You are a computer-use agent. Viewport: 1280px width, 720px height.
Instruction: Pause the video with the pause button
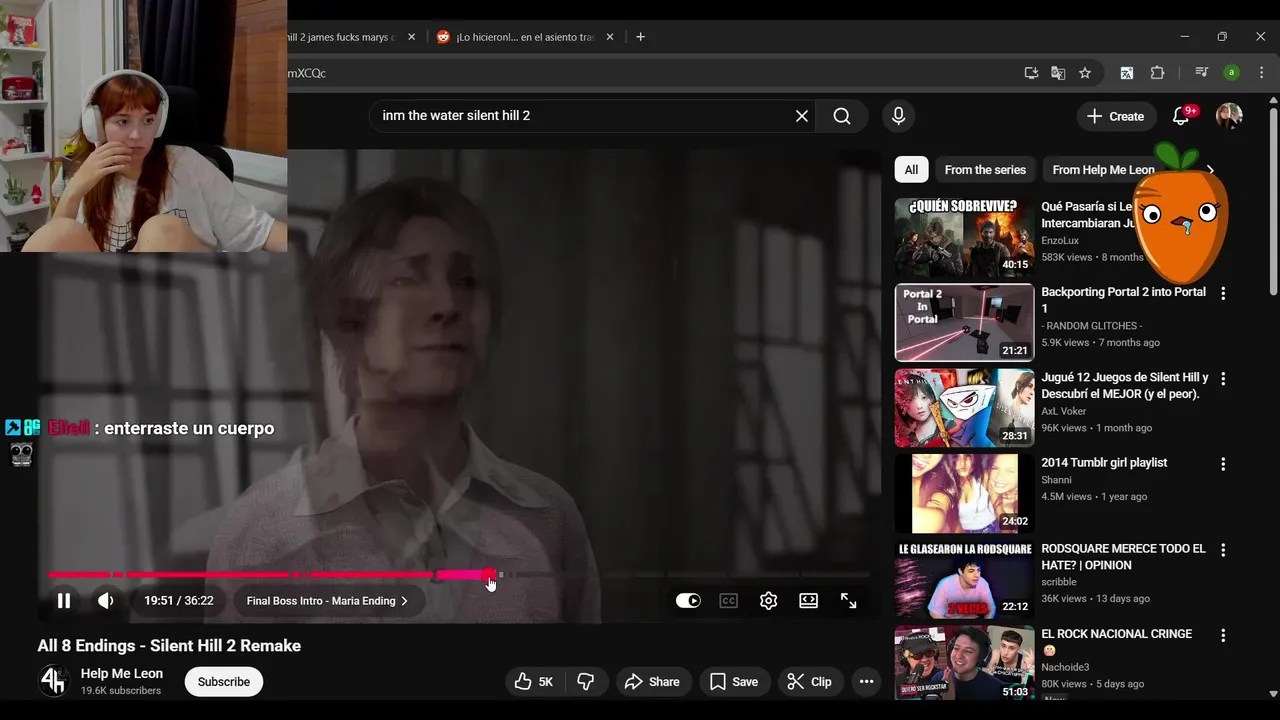click(x=64, y=601)
